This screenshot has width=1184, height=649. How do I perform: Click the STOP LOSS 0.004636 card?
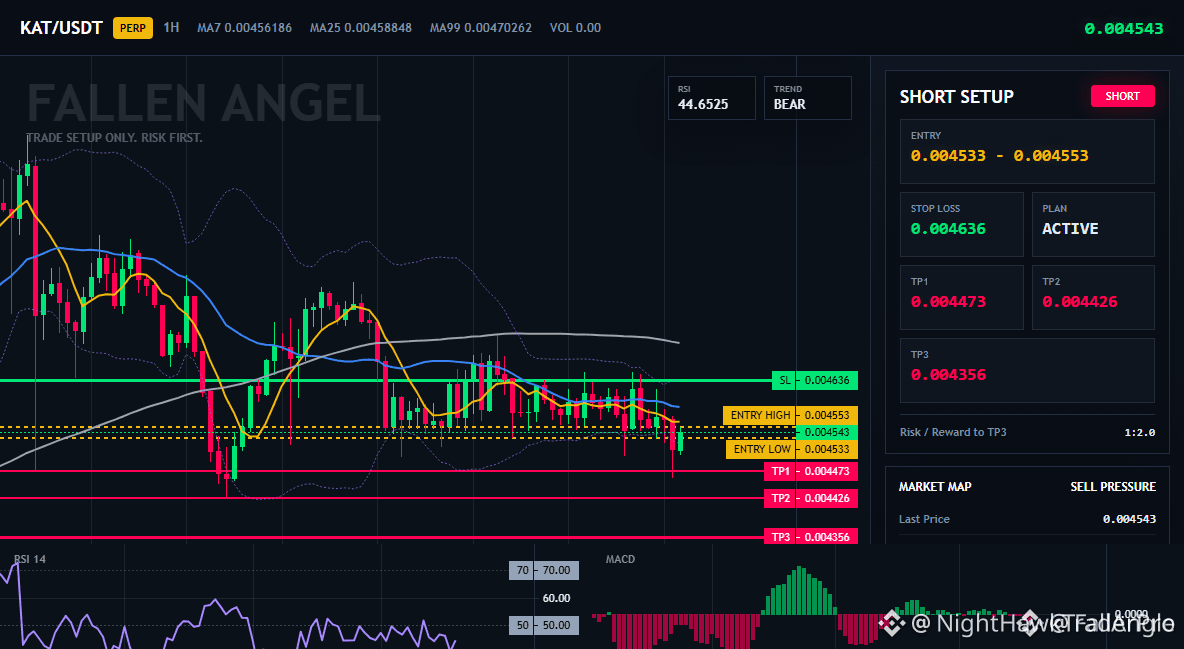pos(961,224)
